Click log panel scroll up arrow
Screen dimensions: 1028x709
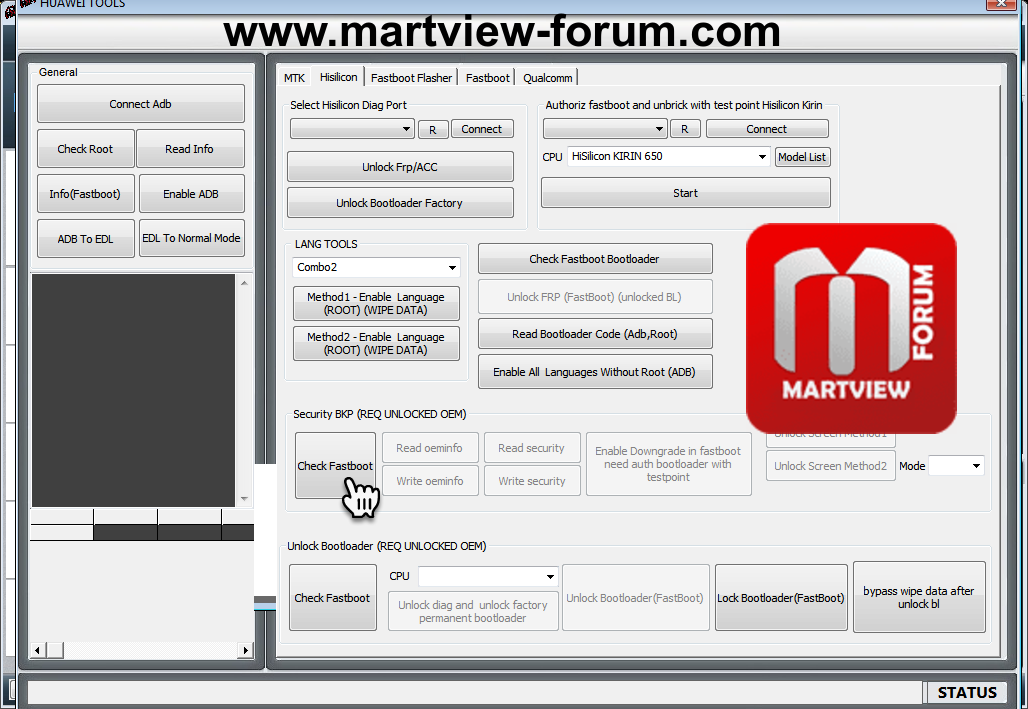[x=244, y=283]
